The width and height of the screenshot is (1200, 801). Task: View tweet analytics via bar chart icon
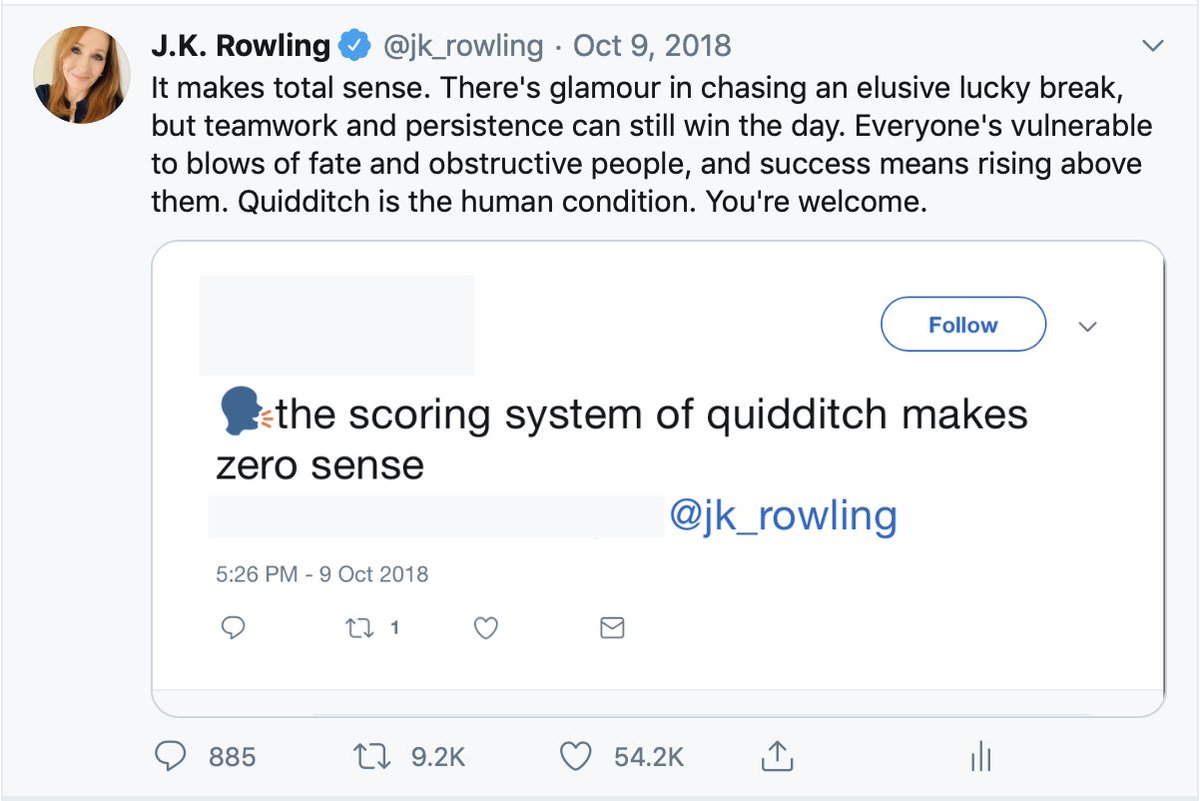click(980, 757)
